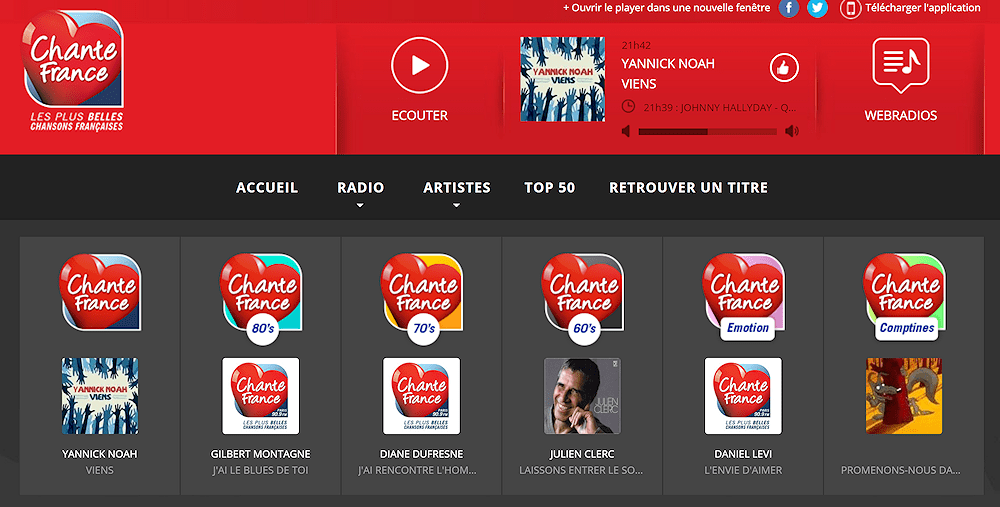The height and width of the screenshot is (507, 1000).
Task: Click the Gilbert Montagne cover thumbnail
Action: [261, 396]
